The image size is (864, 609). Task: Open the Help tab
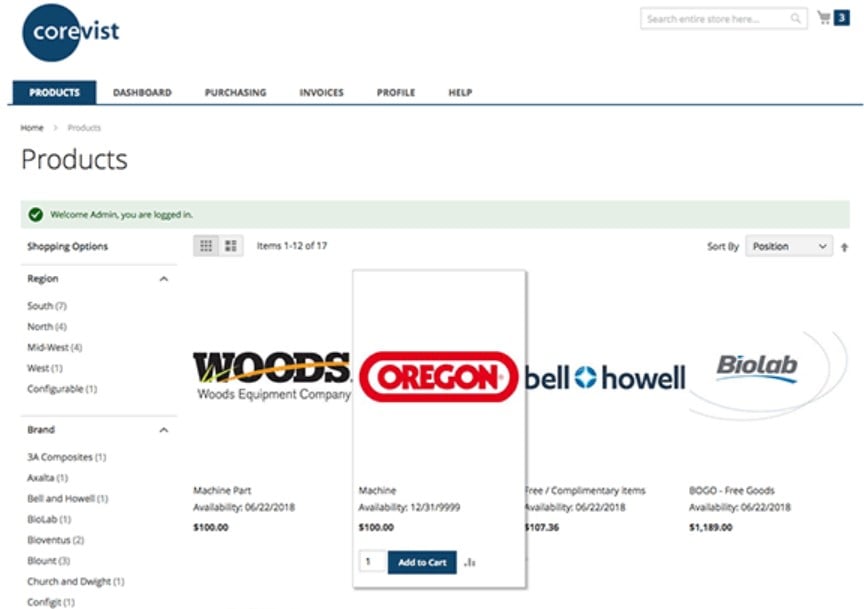[460, 93]
